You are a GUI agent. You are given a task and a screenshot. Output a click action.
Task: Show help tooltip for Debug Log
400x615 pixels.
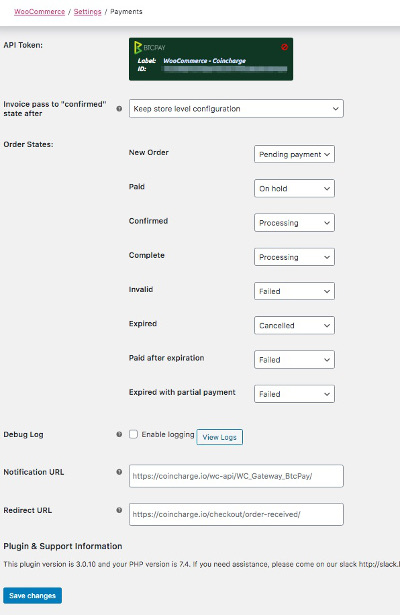[119, 434]
